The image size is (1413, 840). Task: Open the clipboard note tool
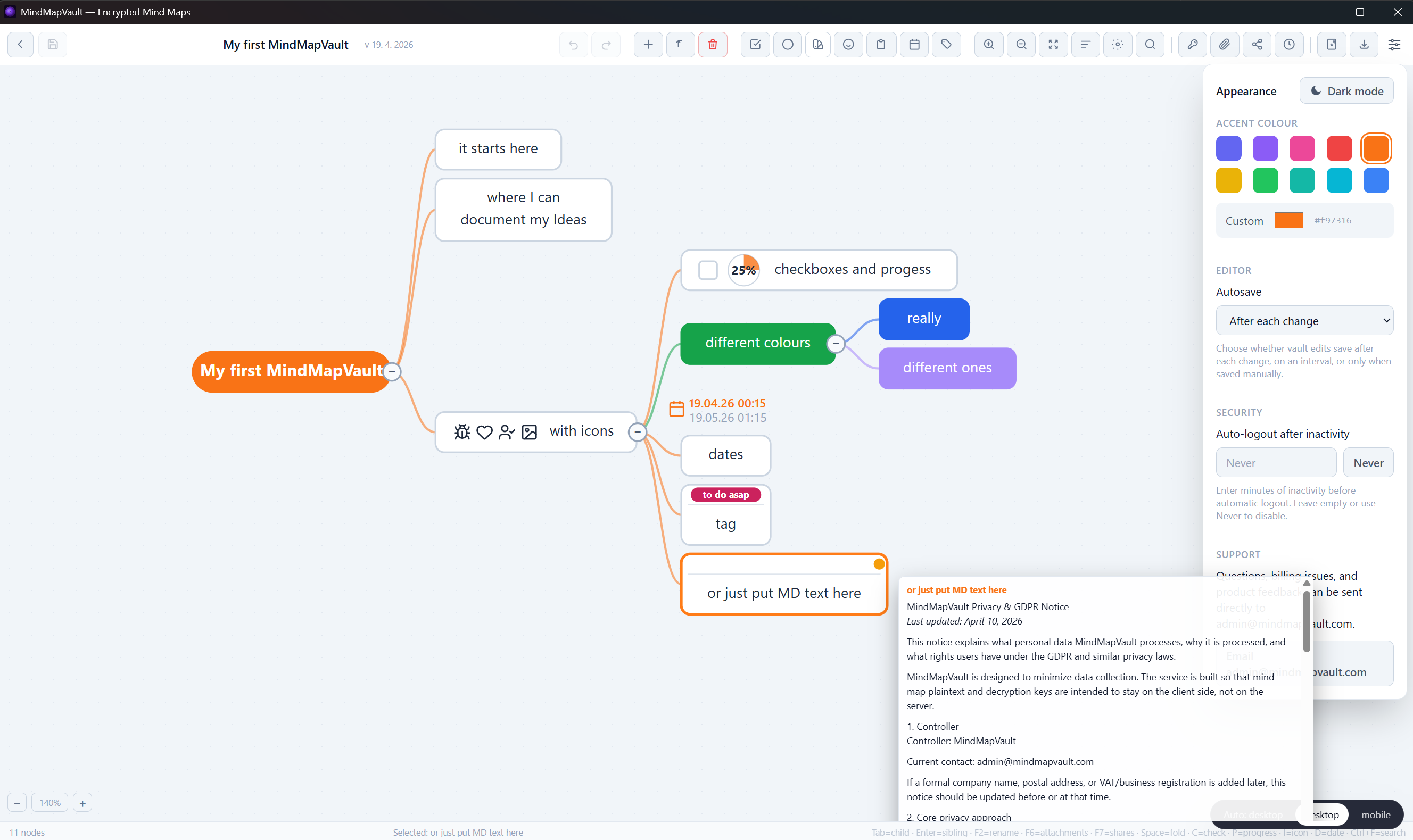click(x=881, y=44)
